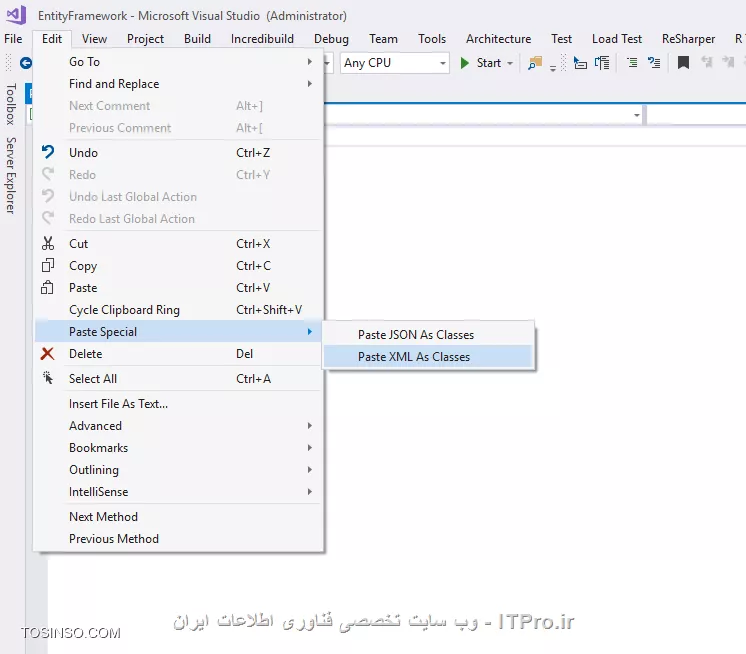Screen dimensions: 746x654
Task: Open the Load Test menu
Action: 617,39
